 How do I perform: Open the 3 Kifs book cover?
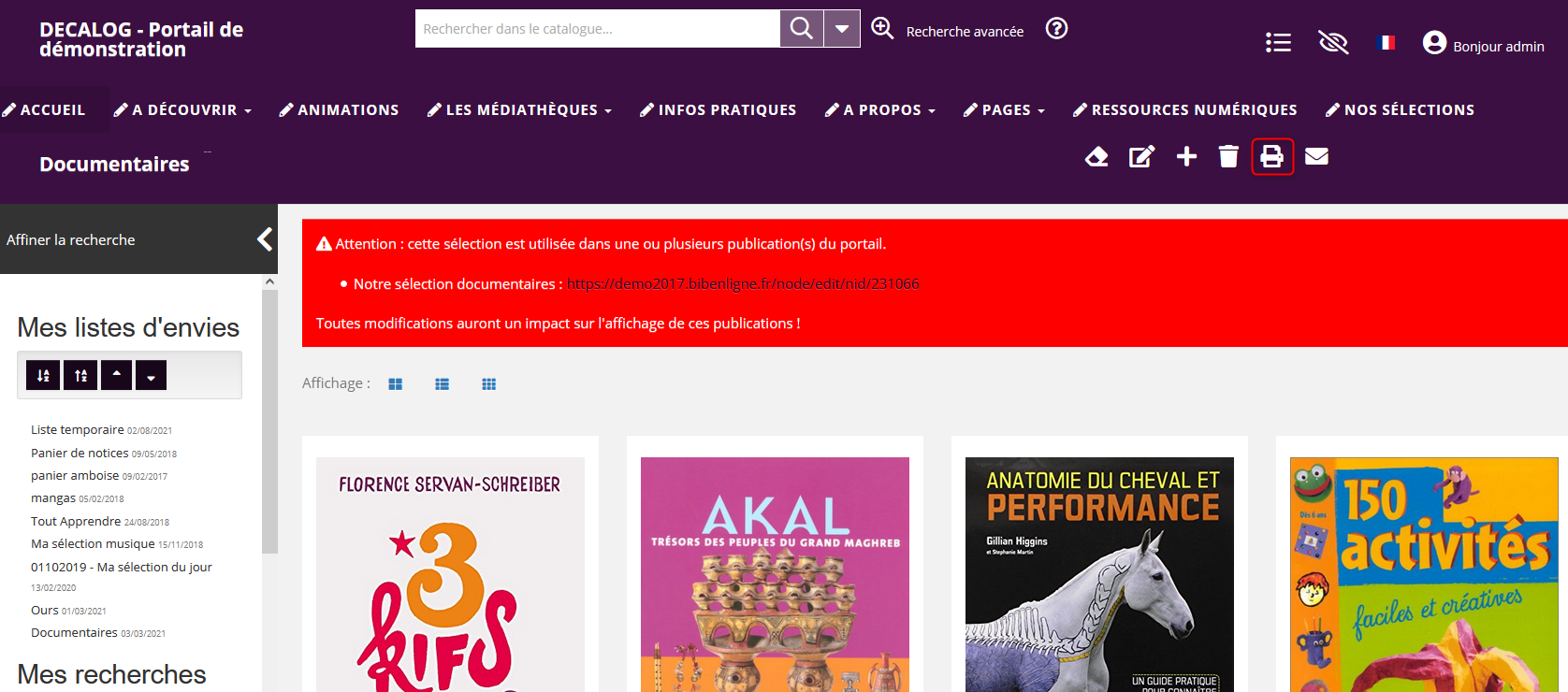click(x=450, y=574)
